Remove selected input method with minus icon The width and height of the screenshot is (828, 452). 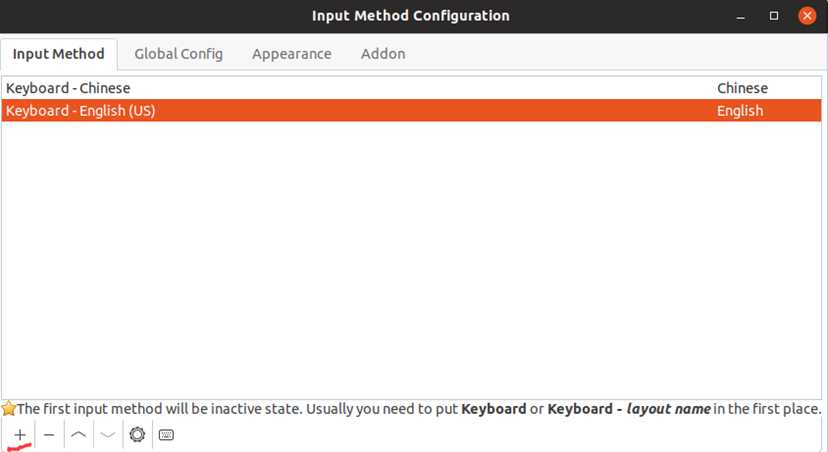coord(49,435)
